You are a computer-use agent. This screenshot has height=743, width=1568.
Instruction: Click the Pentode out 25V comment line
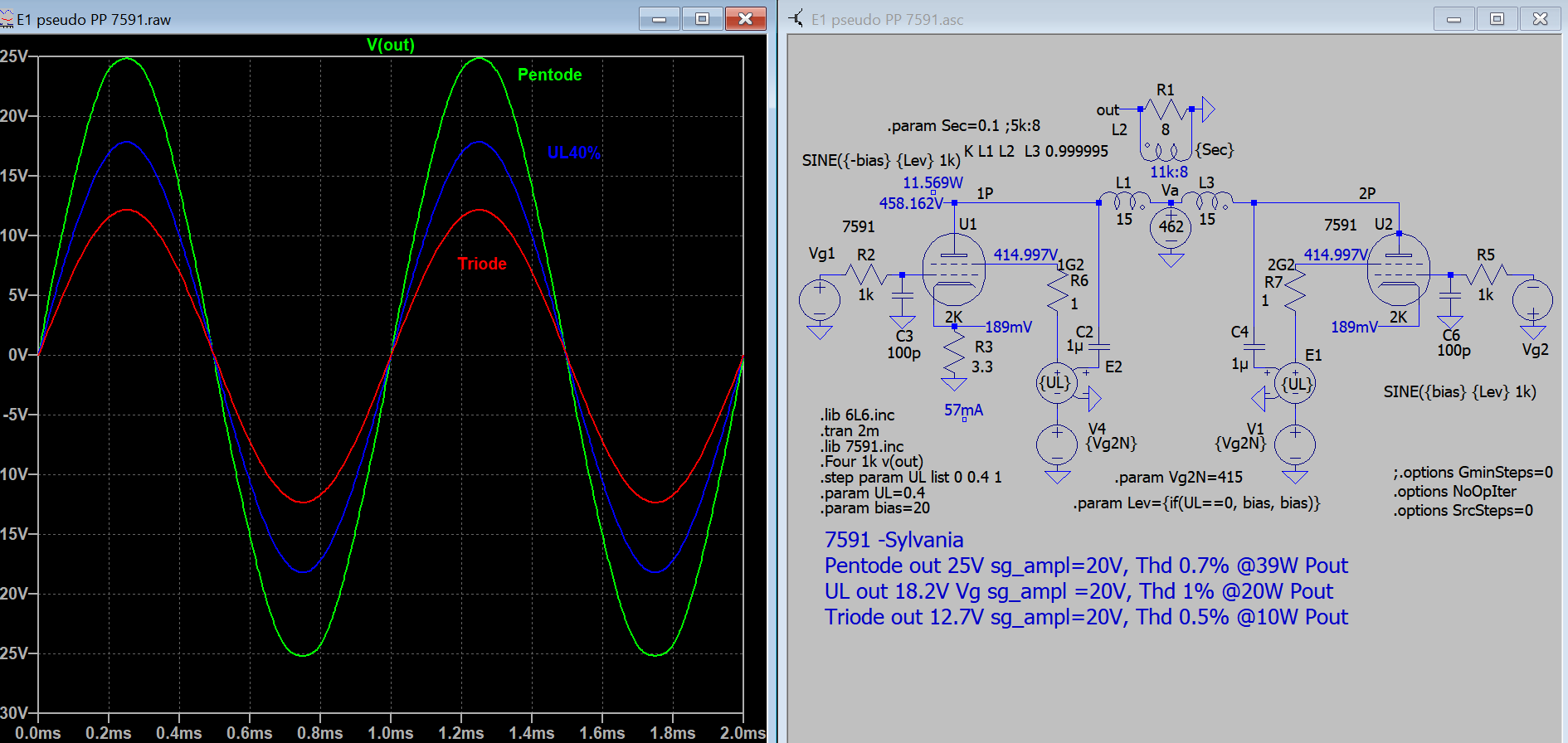1086,566
